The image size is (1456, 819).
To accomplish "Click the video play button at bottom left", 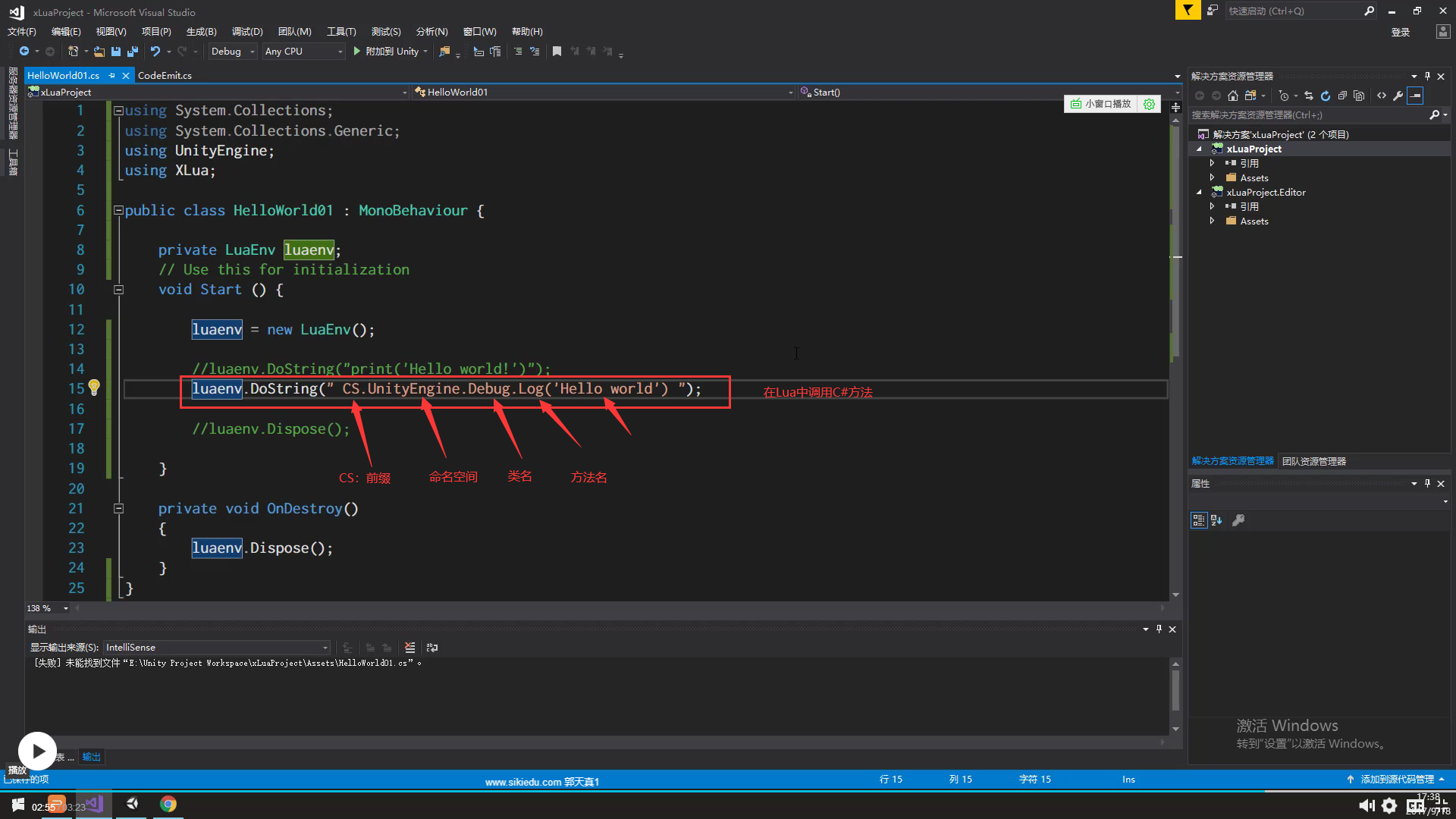I will click(37, 751).
